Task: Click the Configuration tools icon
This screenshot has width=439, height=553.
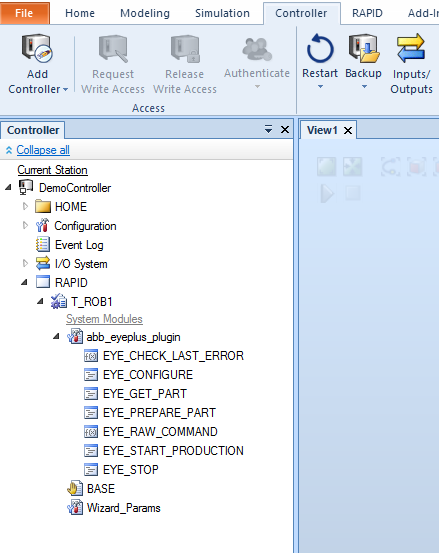Action: (42, 225)
